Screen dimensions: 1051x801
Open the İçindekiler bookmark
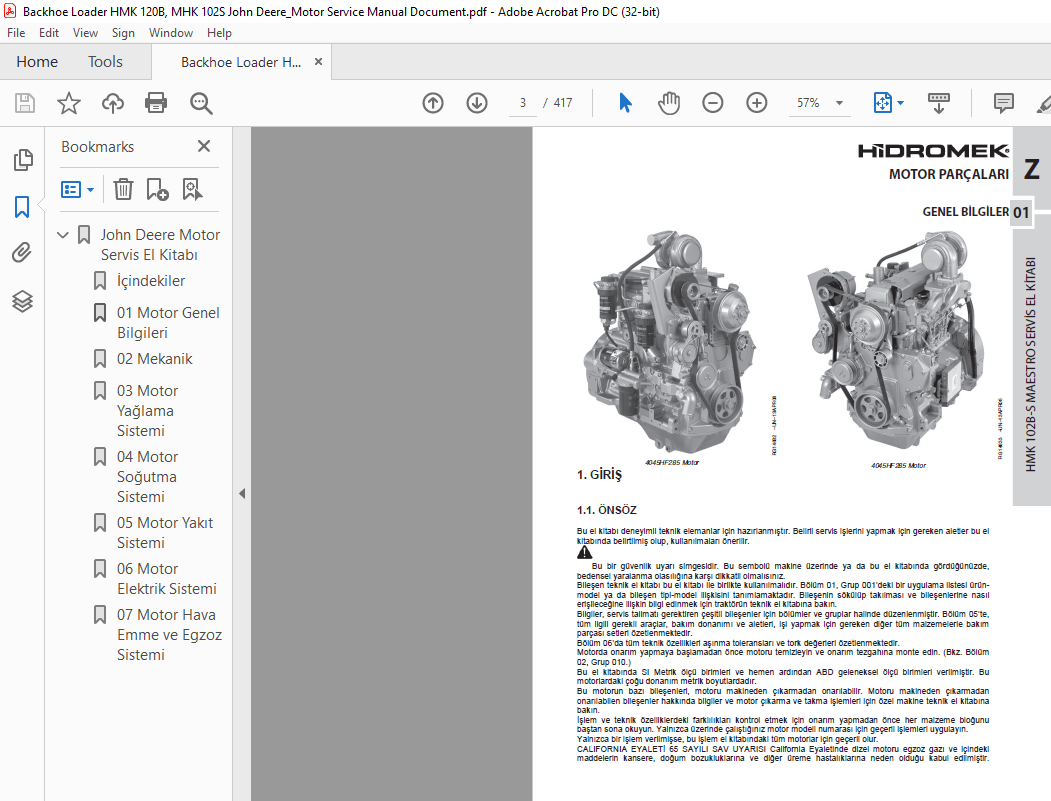pyautogui.click(x=151, y=281)
